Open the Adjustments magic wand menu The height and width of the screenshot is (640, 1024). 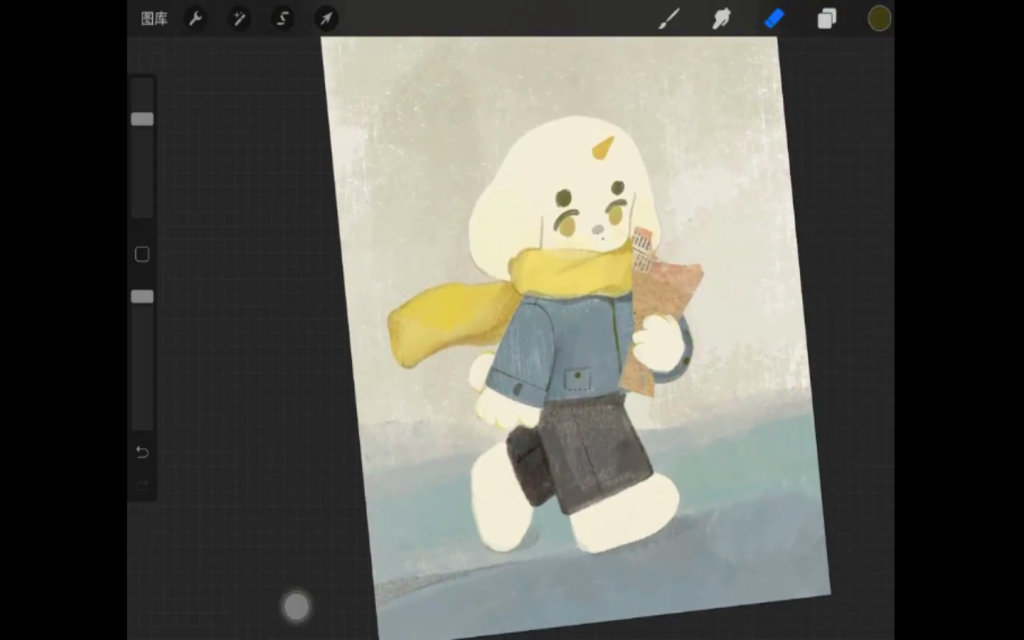(x=240, y=19)
